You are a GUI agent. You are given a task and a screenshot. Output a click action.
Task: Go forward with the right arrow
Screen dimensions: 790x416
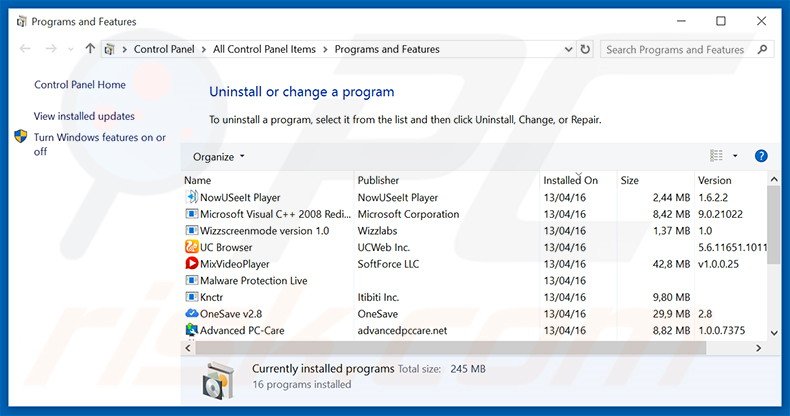(x=51, y=49)
